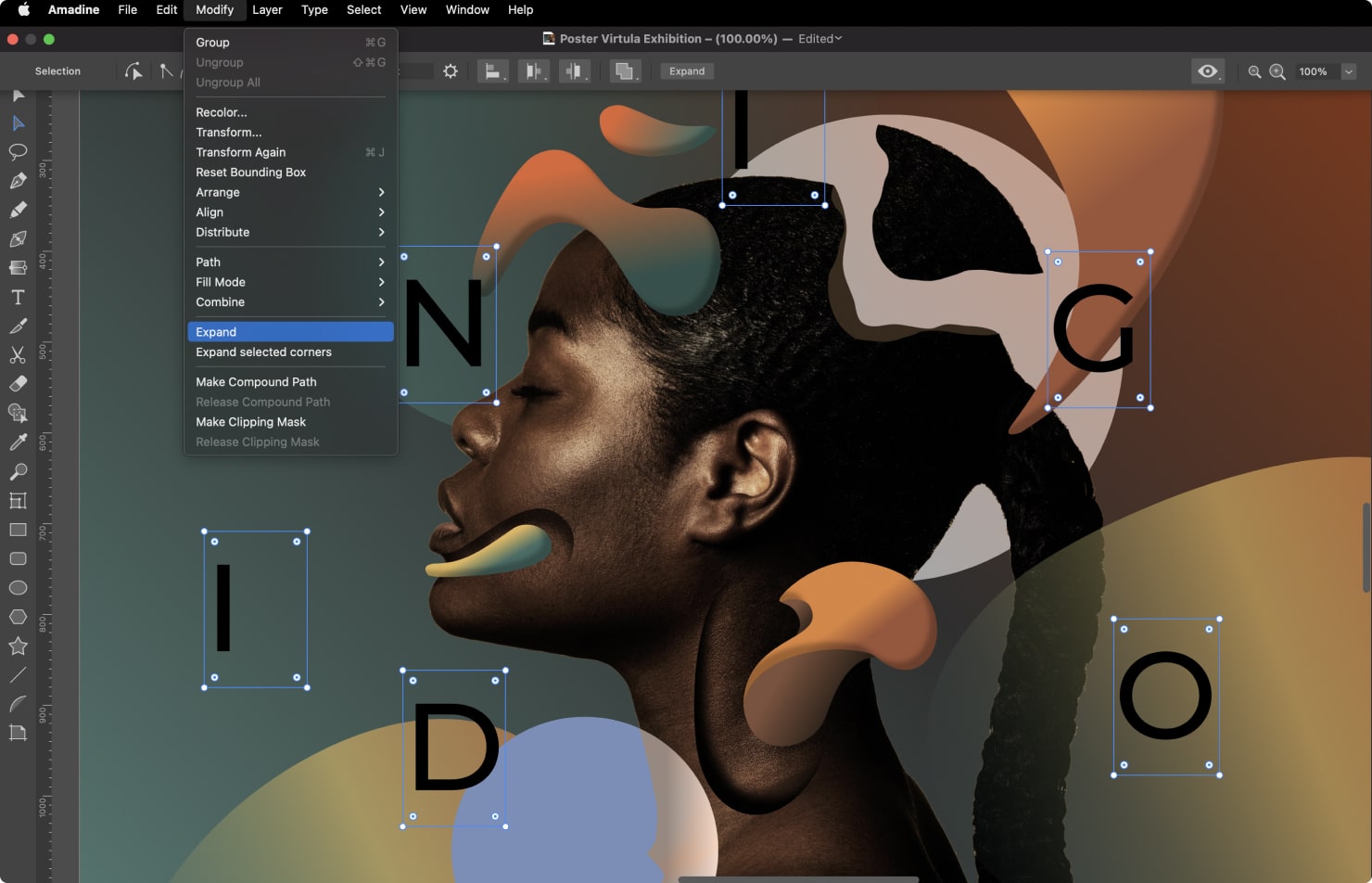Click the vertical scrollbar thumb
The height and width of the screenshot is (883, 1372).
1366,547
